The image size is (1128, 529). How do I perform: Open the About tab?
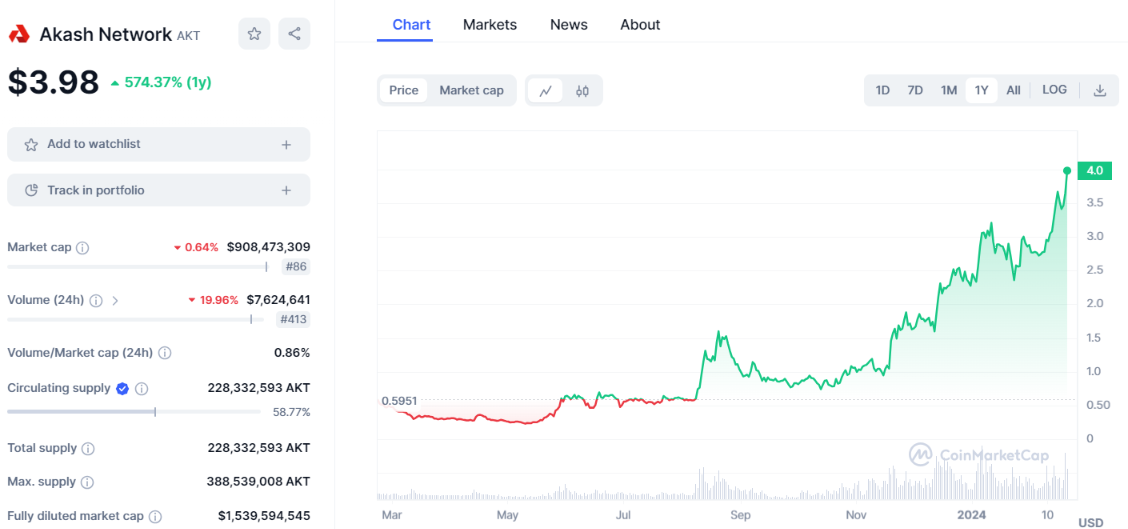[640, 25]
